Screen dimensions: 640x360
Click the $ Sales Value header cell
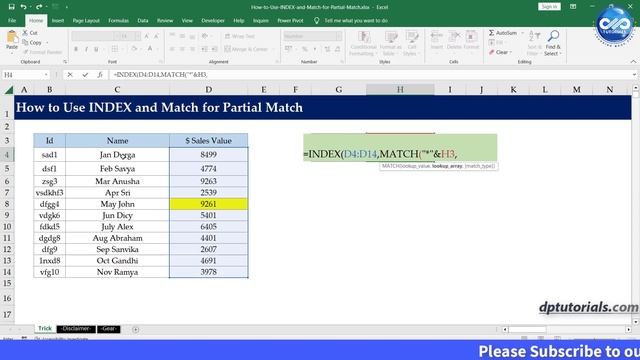point(209,141)
